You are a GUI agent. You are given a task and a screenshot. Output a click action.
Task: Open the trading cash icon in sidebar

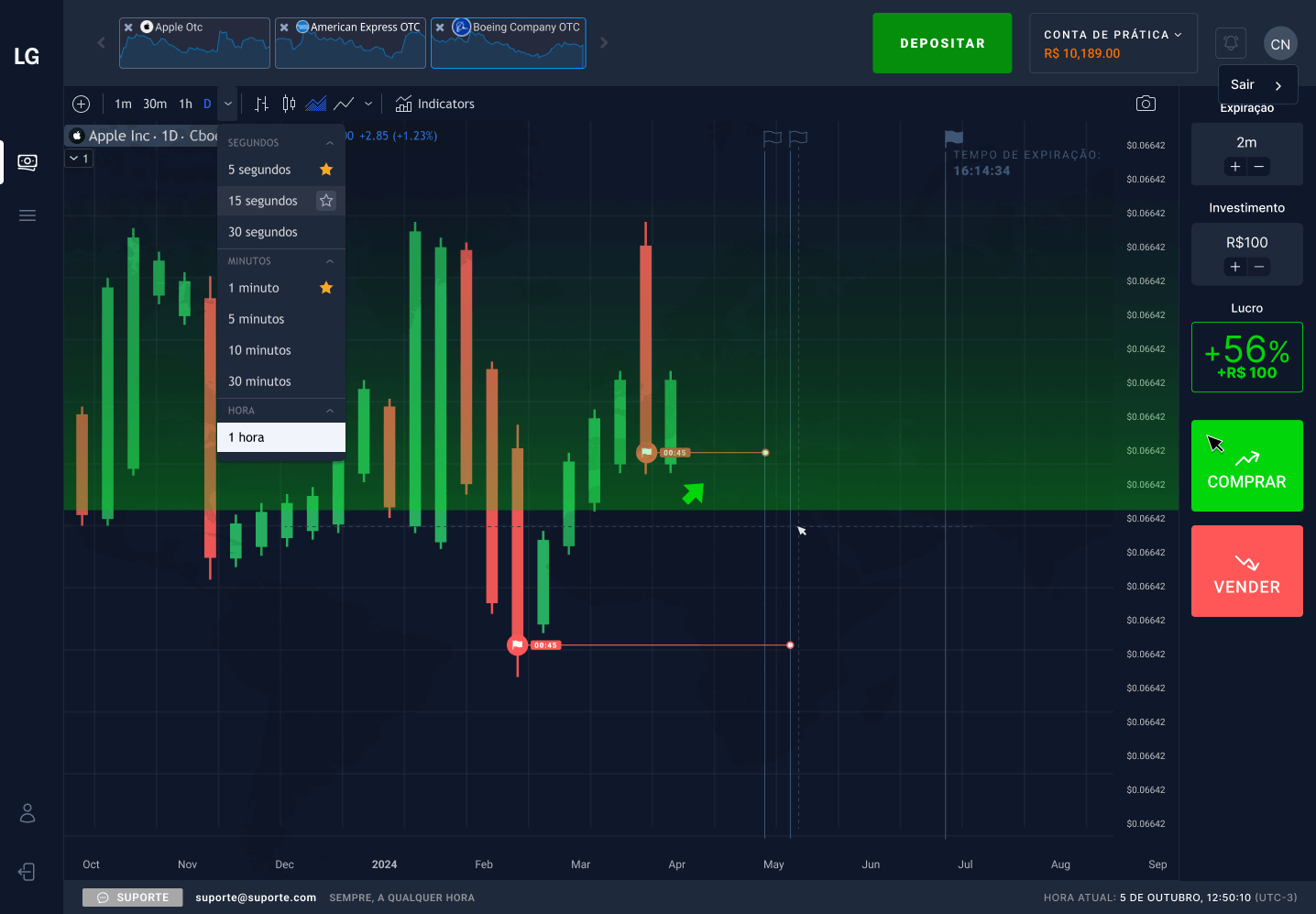point(27,162)
